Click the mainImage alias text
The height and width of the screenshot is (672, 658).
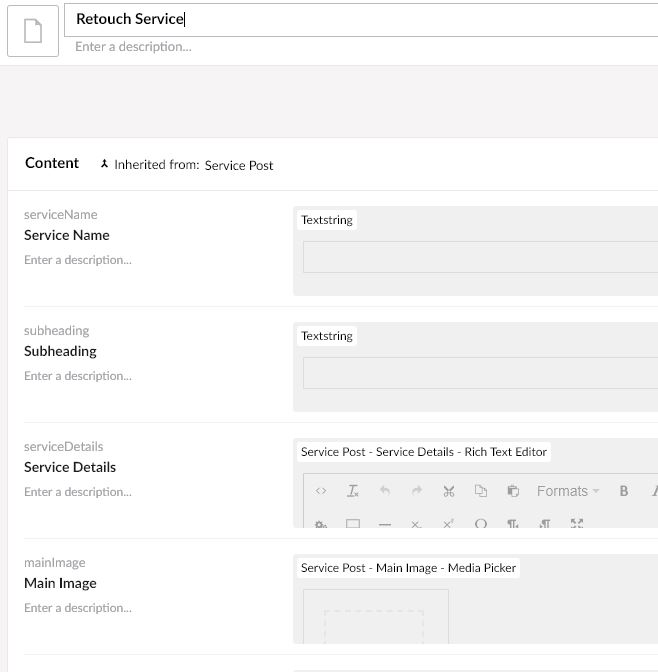(54, 562)
